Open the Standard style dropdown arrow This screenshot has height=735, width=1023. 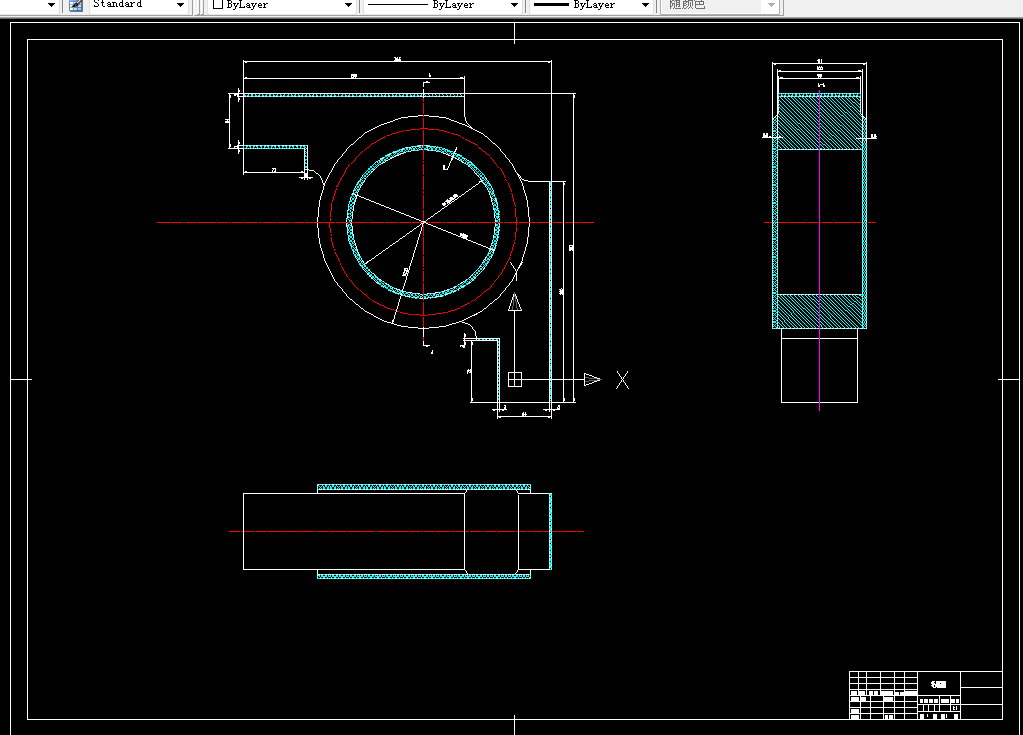(x=180, y=5)
